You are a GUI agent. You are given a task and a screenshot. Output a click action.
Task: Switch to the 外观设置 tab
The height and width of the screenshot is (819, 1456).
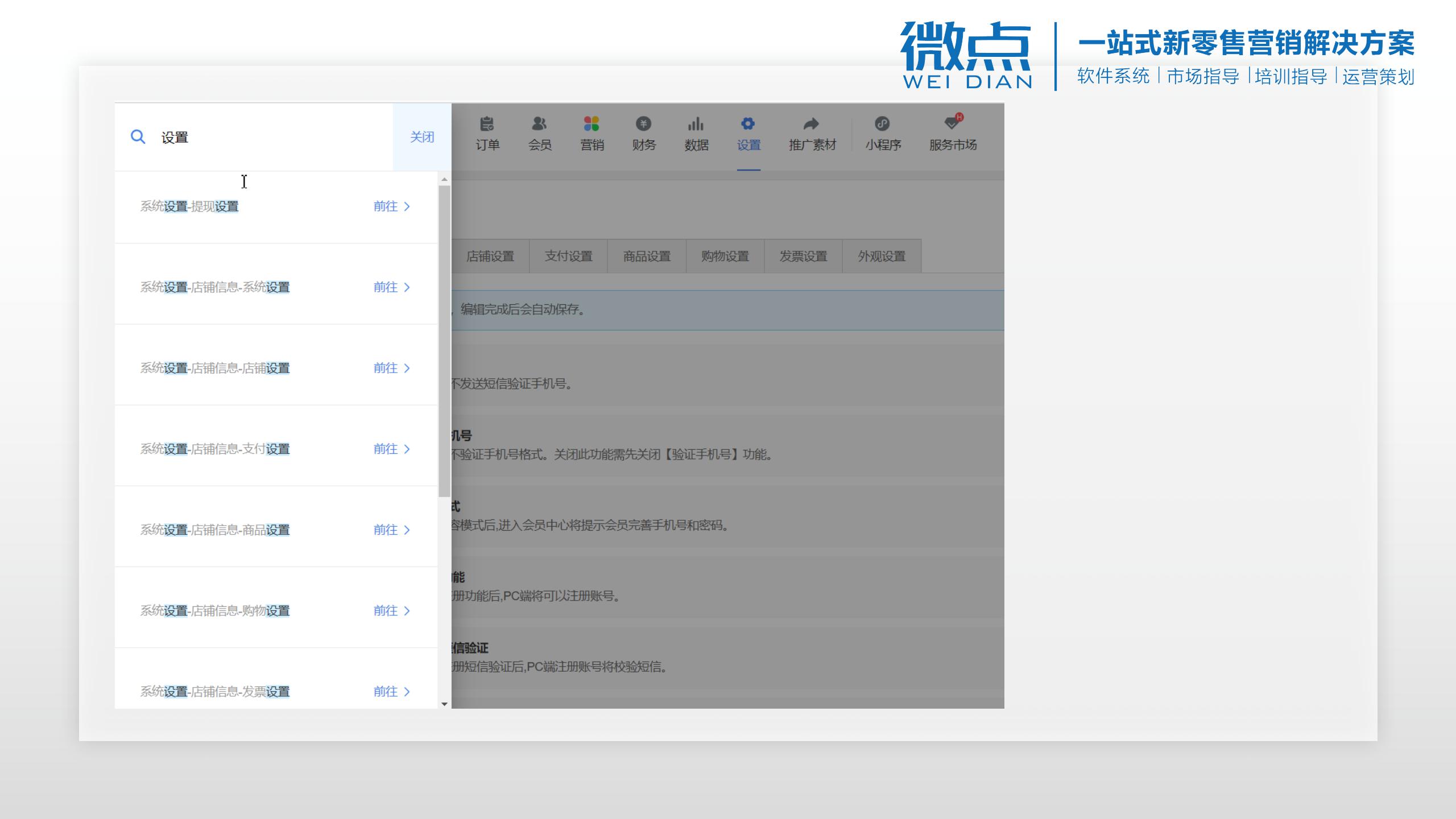pos(882,256)
